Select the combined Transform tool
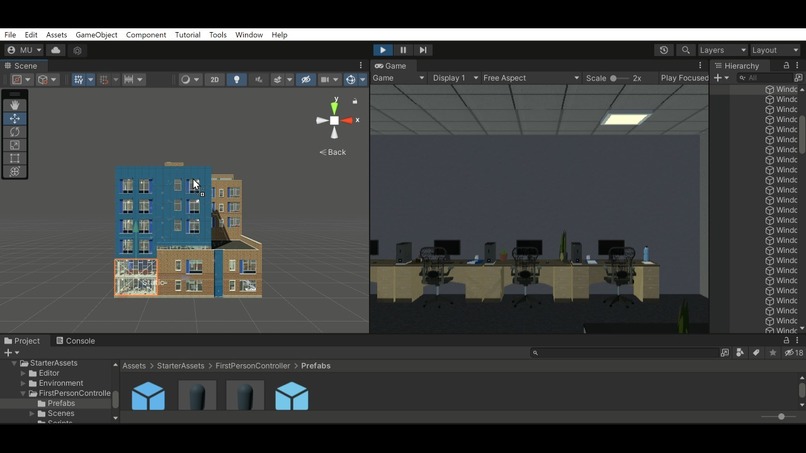 (14, 172)
